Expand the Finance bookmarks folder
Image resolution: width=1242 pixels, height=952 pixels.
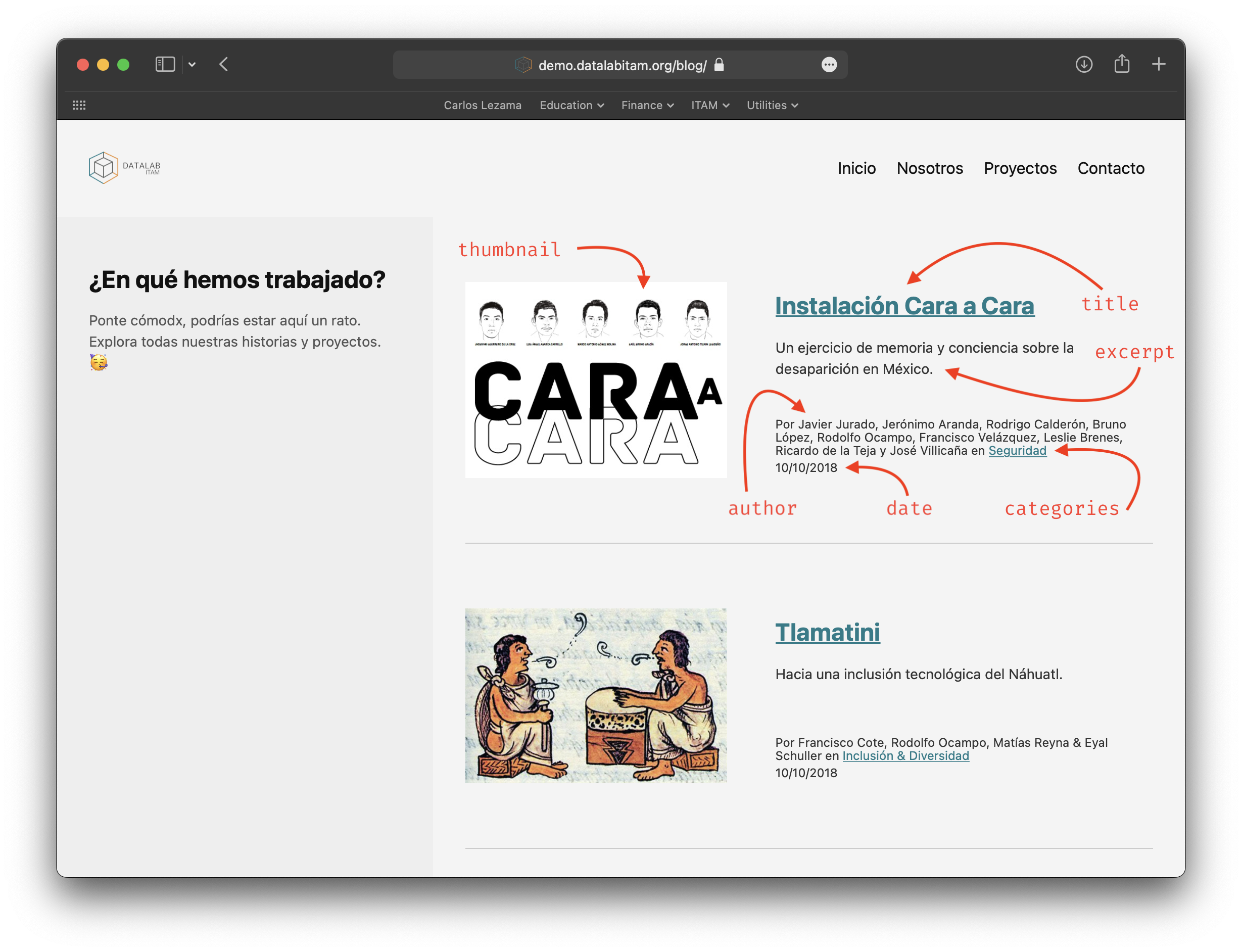647,106
